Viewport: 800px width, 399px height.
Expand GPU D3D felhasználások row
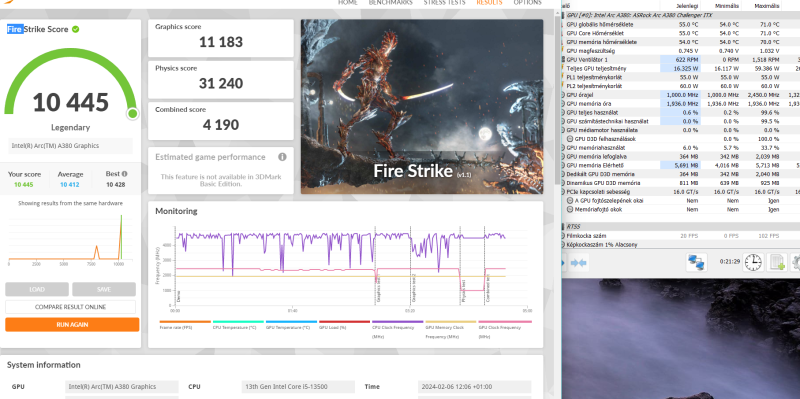coord(570,139)
